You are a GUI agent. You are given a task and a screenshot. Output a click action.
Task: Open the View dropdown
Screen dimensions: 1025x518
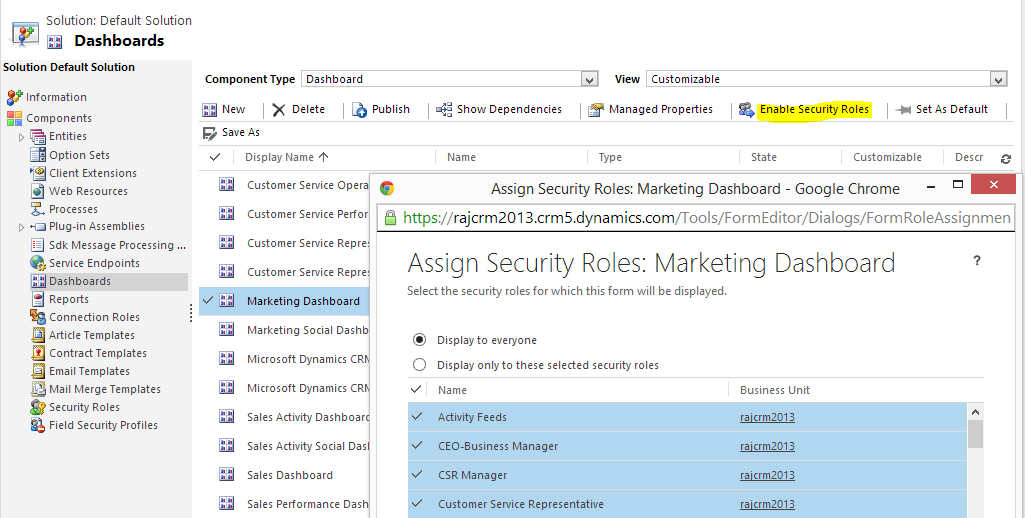[x=997, y=79]
